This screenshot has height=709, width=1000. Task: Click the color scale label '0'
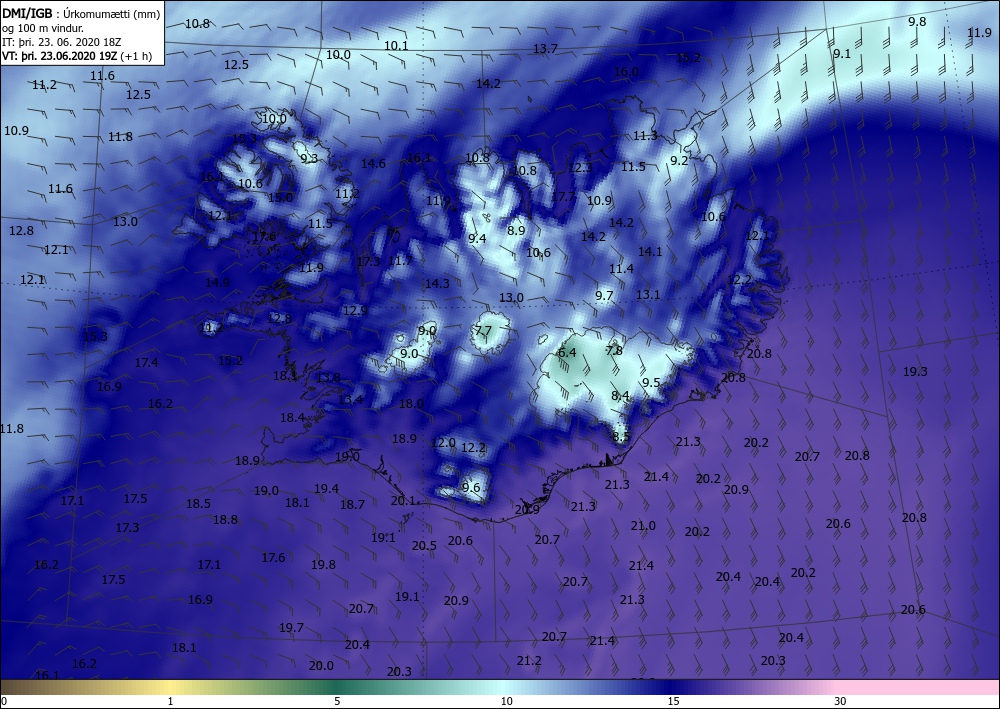coord(4,701)
